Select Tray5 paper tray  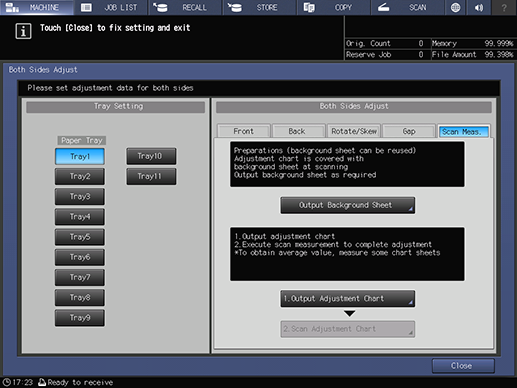coord(80,237)
